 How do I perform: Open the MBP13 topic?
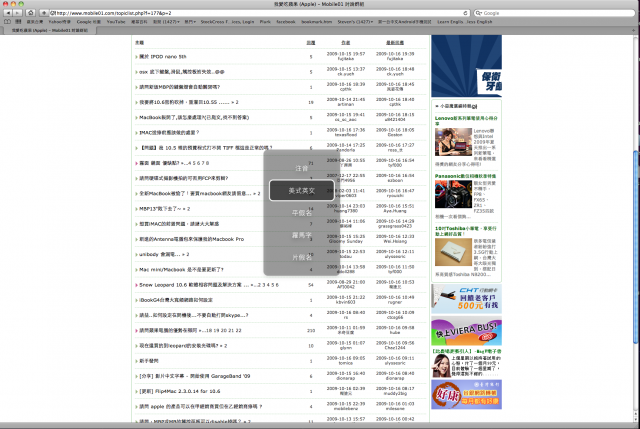[x=160, y=209]
